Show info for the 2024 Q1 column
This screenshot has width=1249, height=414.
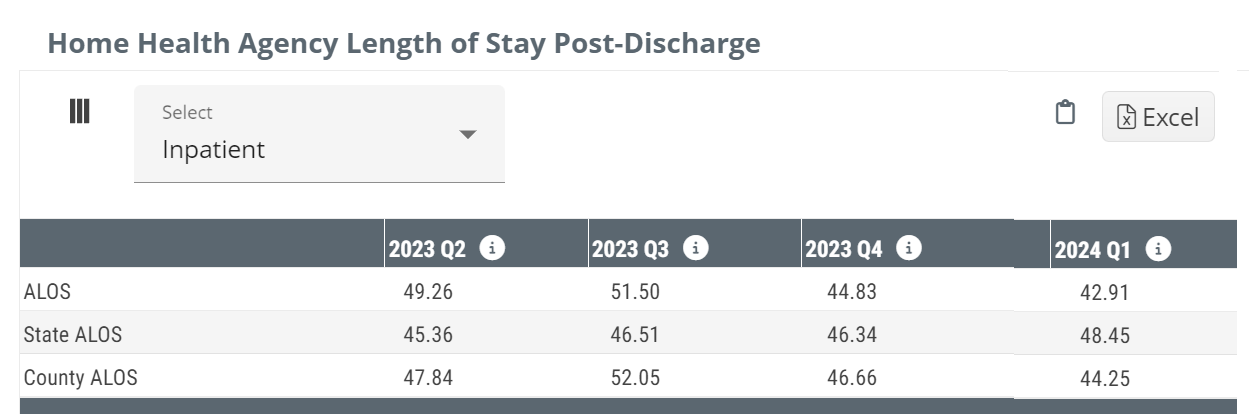pyautogui.click(x=1158, y=250)
